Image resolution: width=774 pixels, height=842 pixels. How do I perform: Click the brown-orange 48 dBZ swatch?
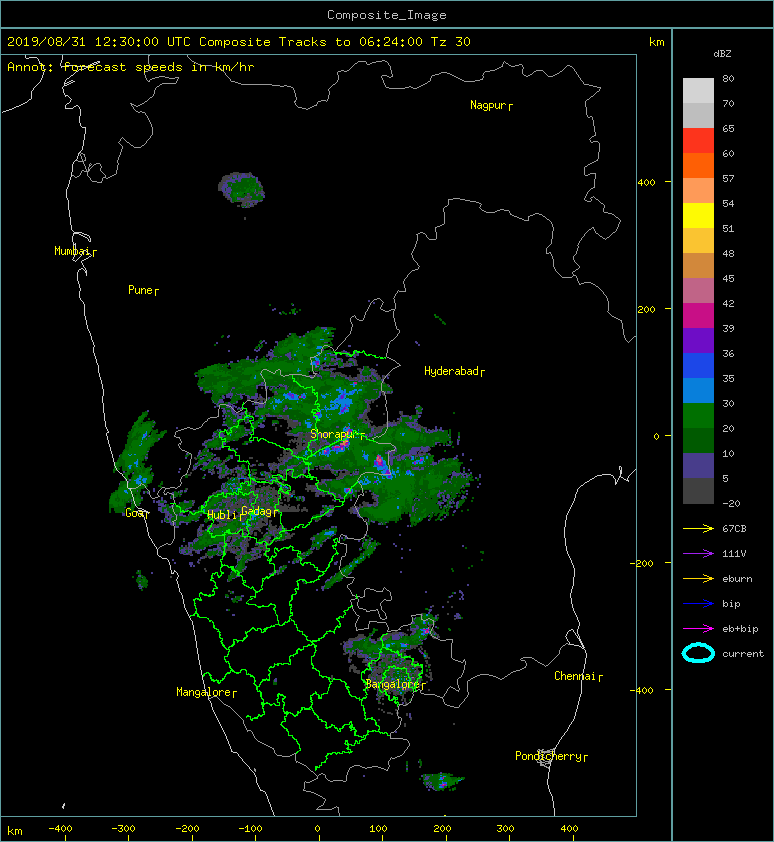point(698,265)
